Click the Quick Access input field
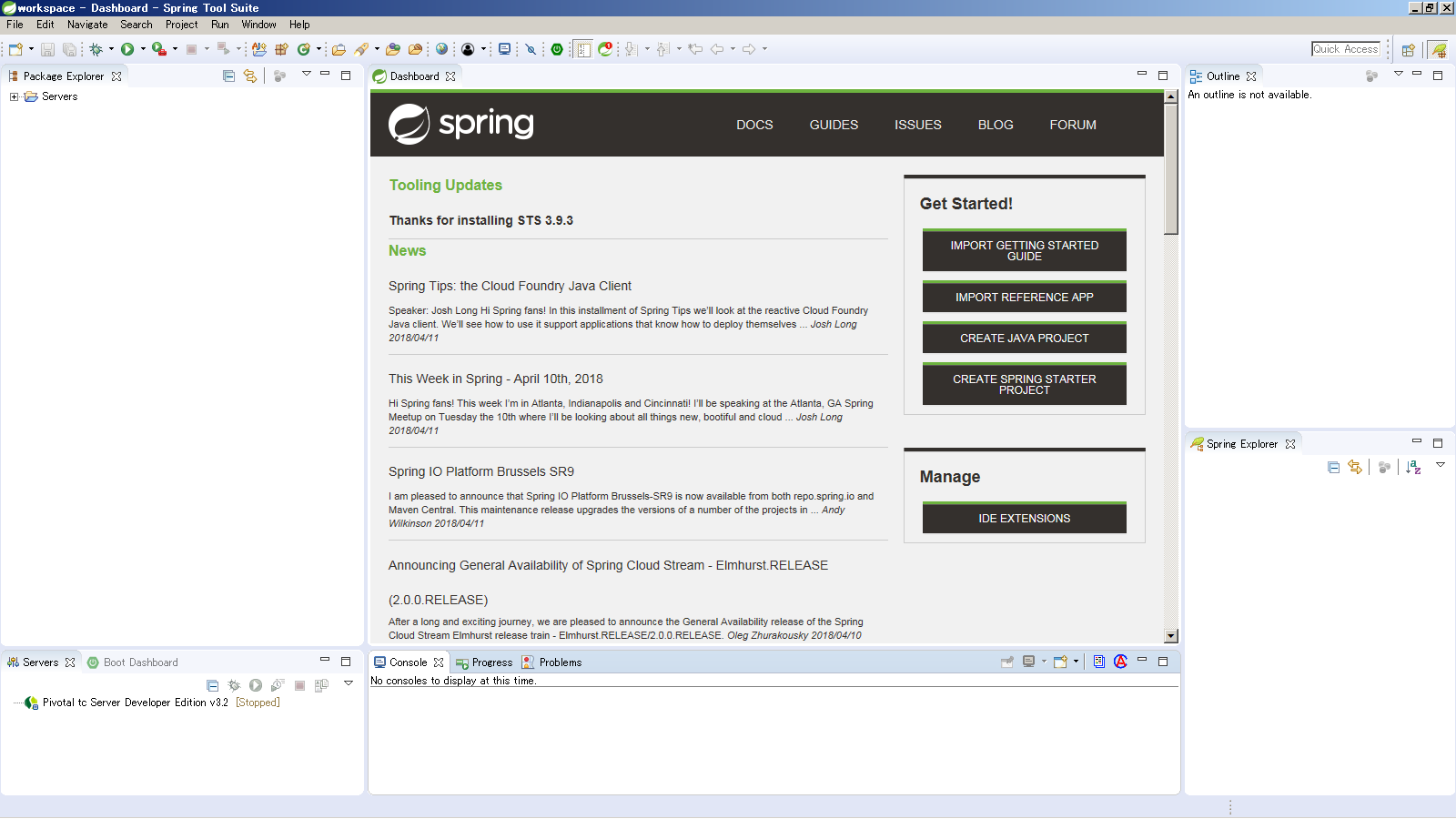Screen dimensions: 1456x819 [1346, 49]
